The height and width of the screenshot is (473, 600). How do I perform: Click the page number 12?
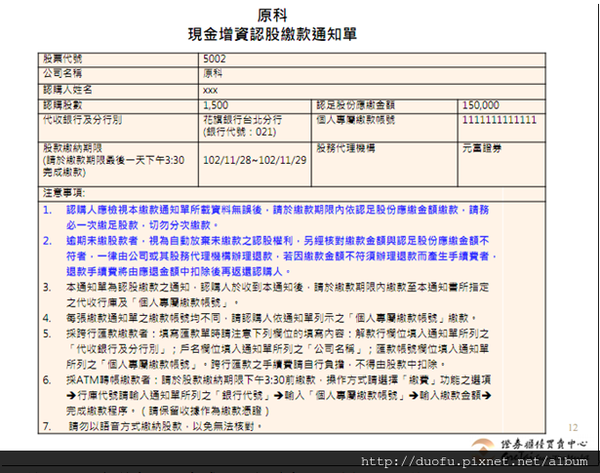[x=573, y=427]
